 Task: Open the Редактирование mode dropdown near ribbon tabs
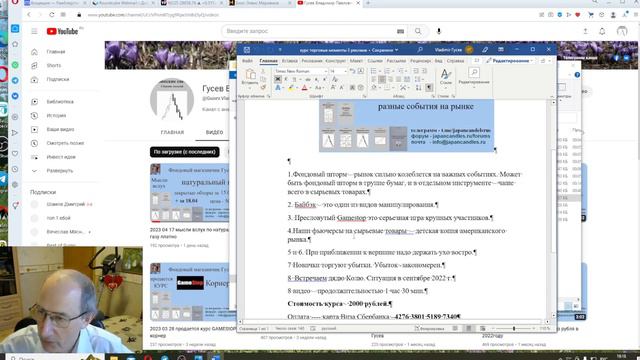[510, 61]
